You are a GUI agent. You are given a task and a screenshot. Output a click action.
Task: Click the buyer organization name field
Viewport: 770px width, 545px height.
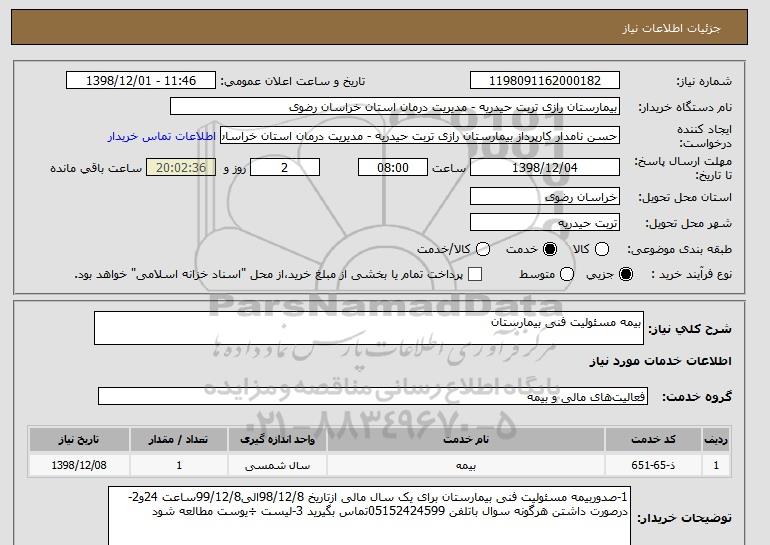pyautogui.click(x=395, y=107)
